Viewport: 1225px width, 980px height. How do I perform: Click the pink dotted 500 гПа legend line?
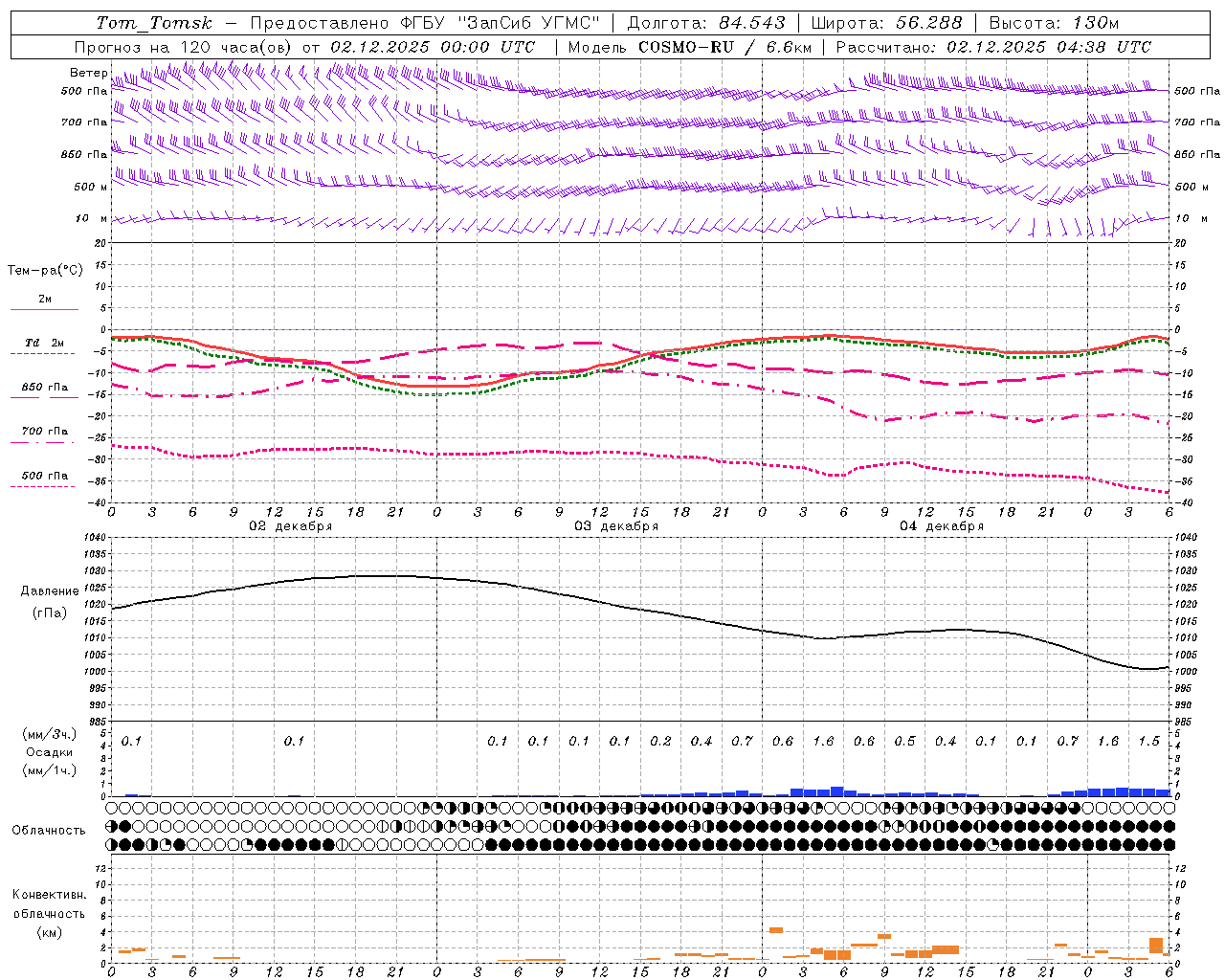pos(43,486)
